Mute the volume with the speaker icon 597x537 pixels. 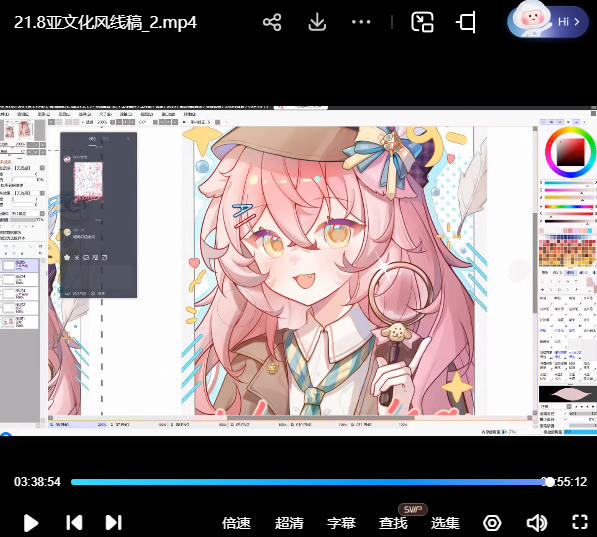[536, 523]
